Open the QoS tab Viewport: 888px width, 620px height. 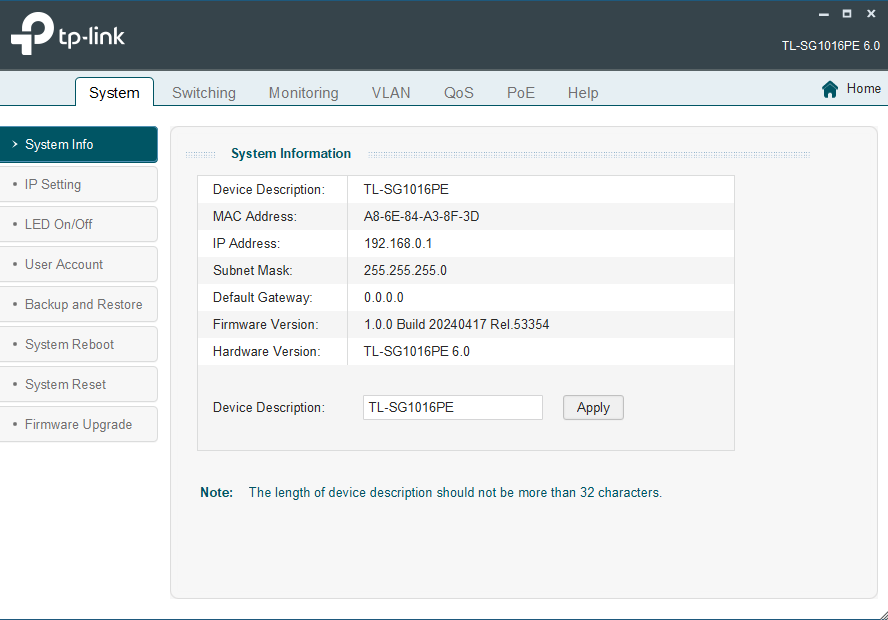[458, 92]
